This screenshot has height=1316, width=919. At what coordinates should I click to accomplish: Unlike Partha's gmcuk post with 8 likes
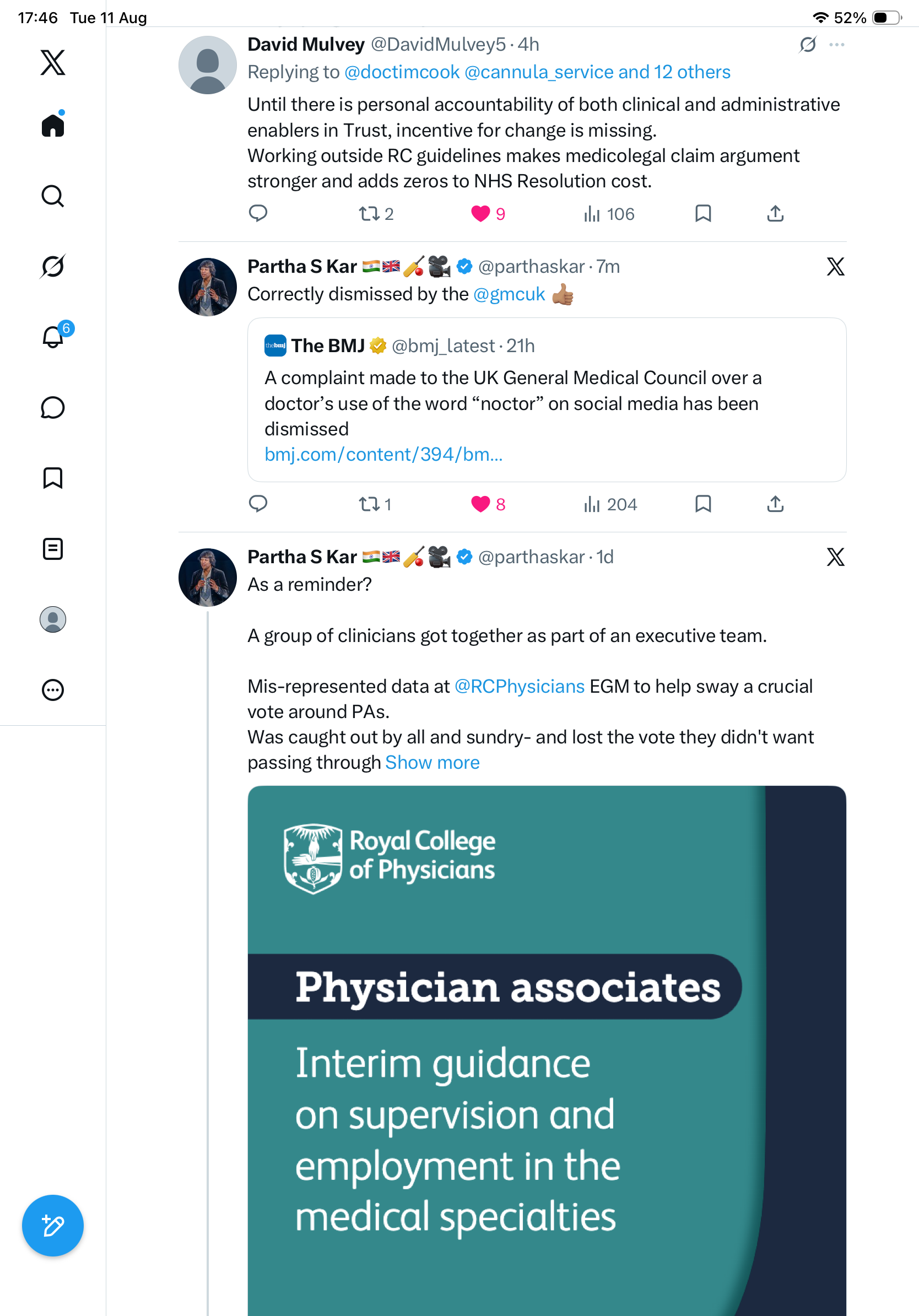pyautogui.click(x=488, y=504)
